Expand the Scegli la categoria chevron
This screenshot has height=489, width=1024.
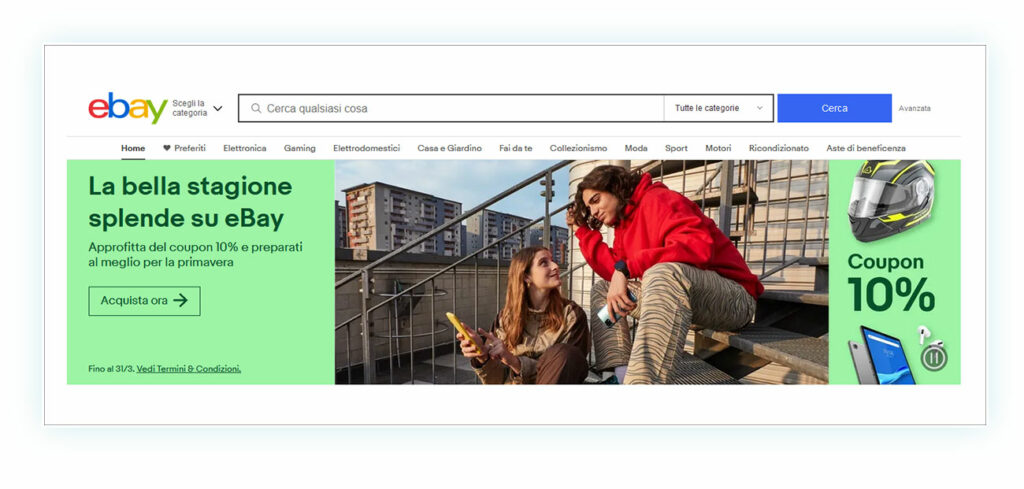(x=218, y=108)
